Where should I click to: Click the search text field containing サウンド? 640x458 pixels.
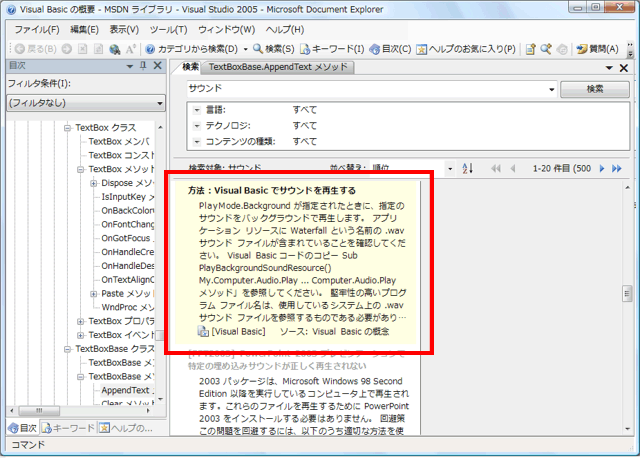pyautogui.click(x=367, y=89)
